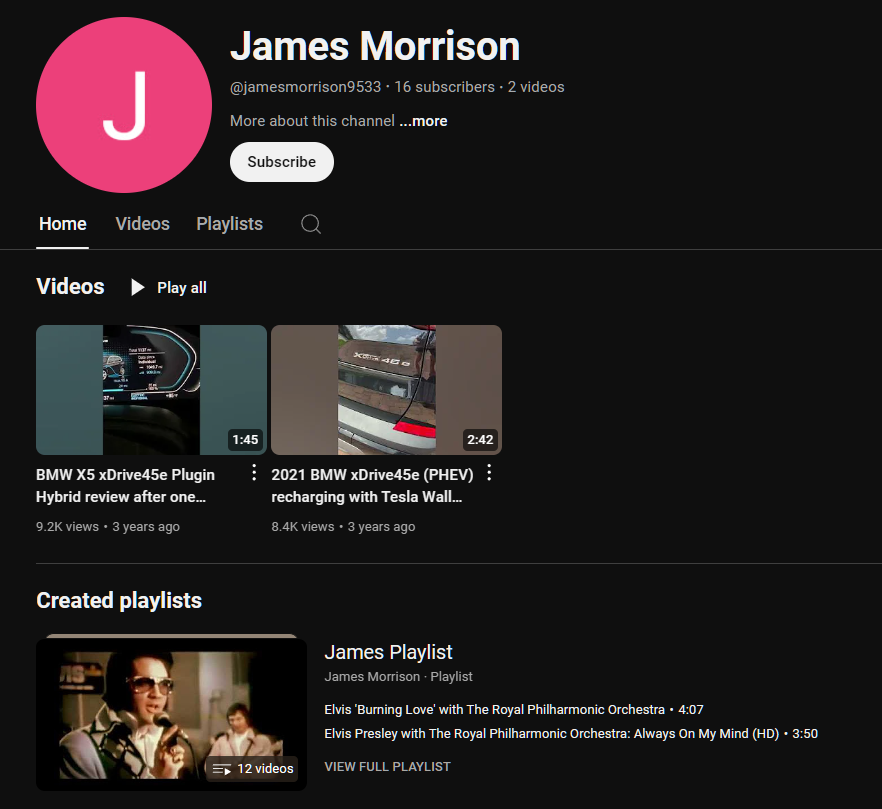Click the Videos section heading

70,286
